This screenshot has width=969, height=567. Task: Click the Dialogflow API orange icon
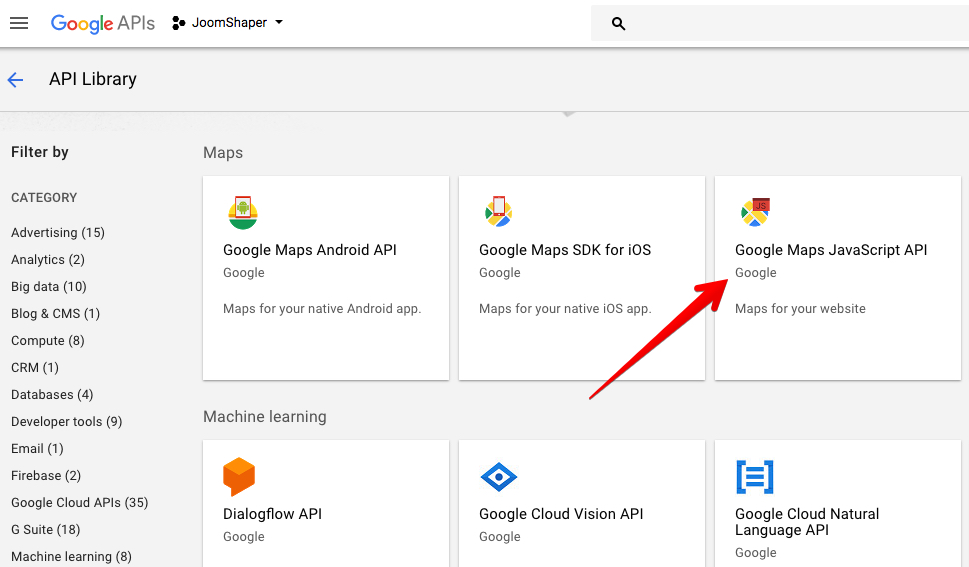point(239,477)
